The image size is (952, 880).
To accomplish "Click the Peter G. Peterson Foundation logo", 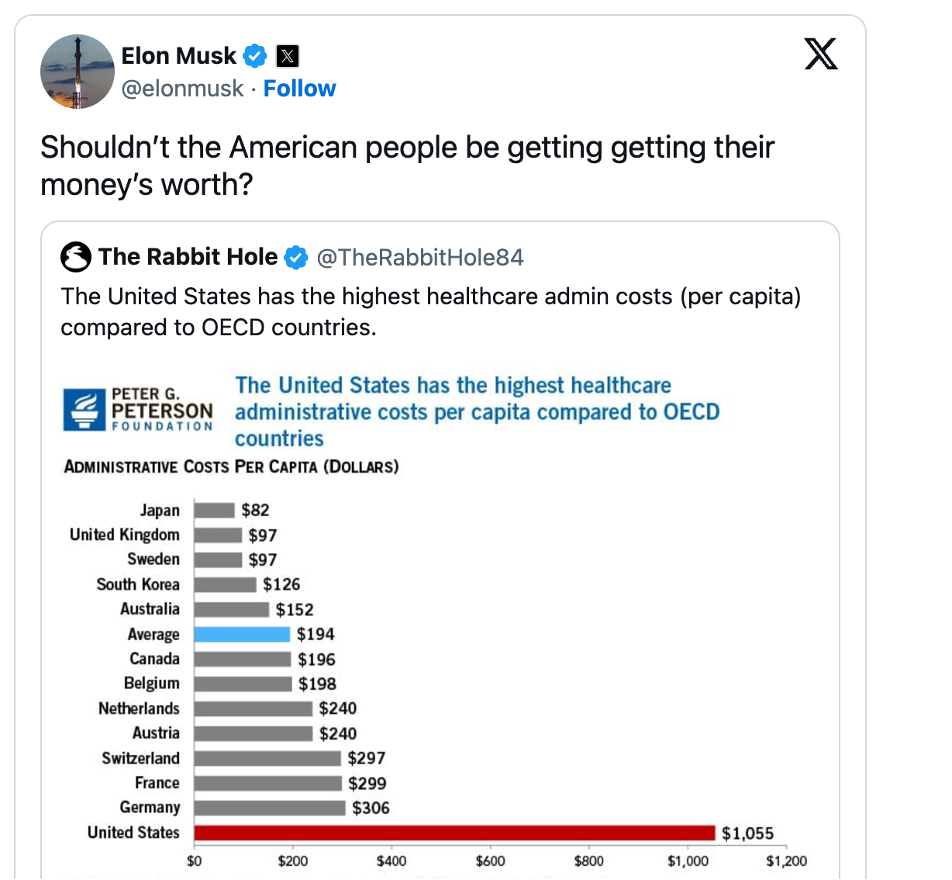I will pyautogui.click(x=138, y=410).
